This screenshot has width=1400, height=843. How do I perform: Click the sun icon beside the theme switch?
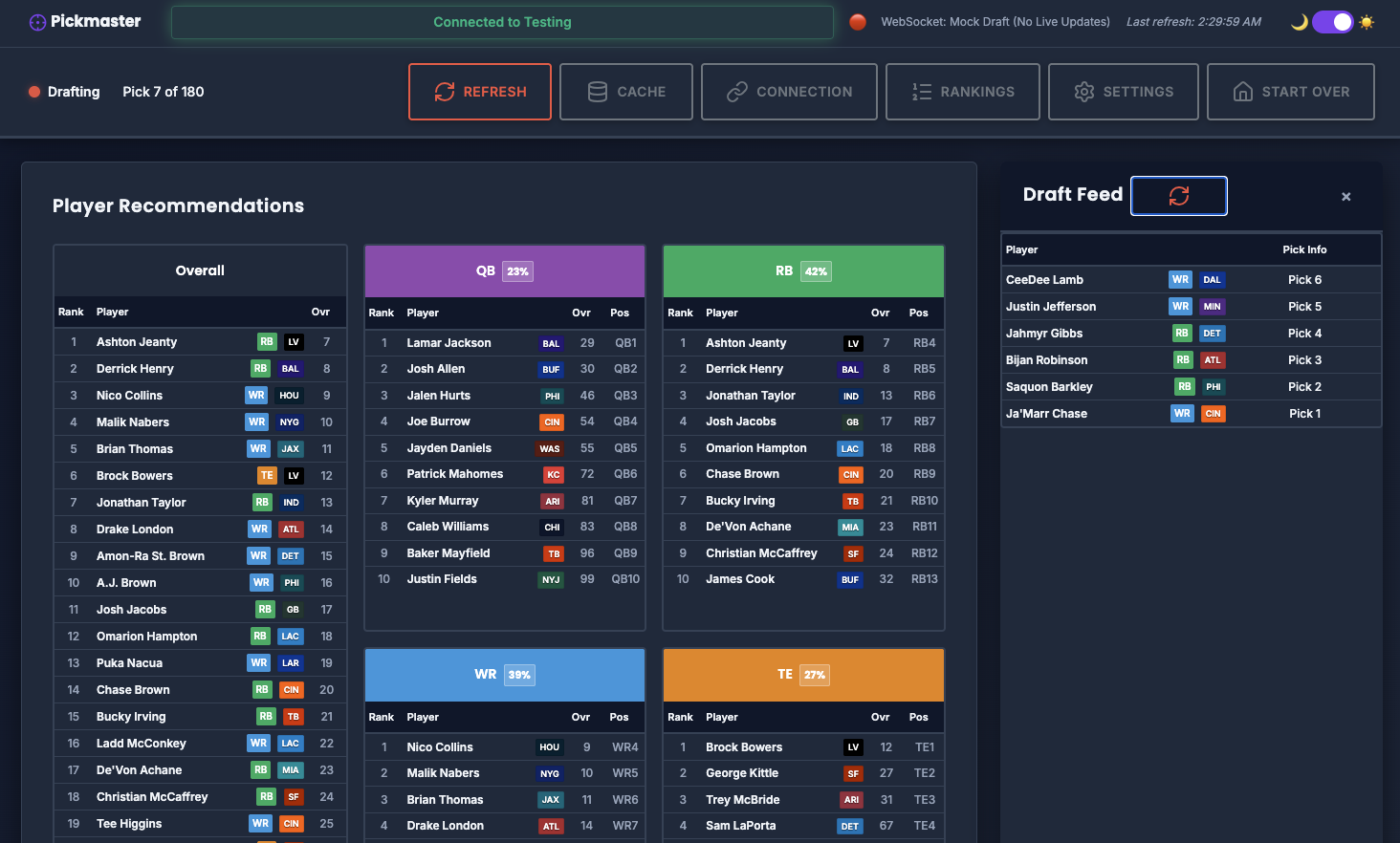1367,21
